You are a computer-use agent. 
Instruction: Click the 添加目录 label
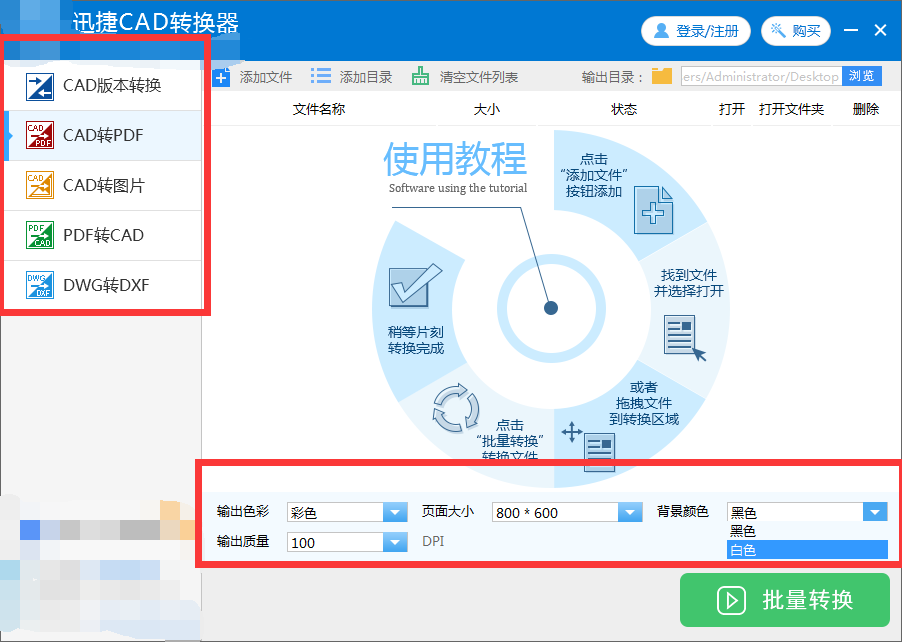coord(366,77)
